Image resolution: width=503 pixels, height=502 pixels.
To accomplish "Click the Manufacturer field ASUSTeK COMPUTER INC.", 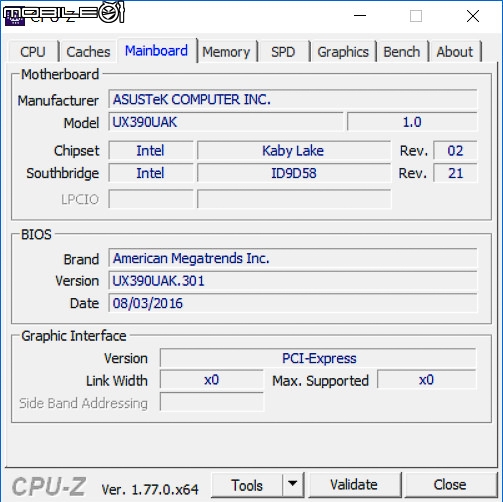I will pyautogui.click(x=293, y=99).
